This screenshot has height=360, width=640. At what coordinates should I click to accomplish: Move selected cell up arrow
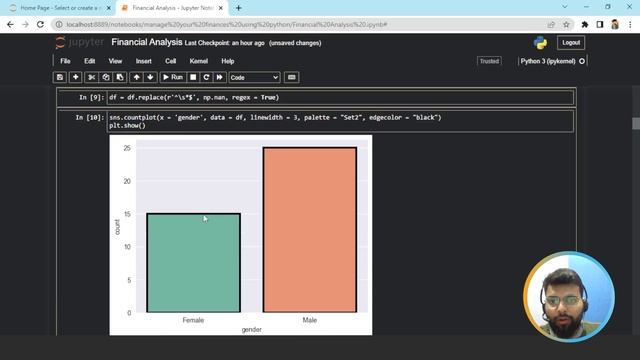coord(136,77)
